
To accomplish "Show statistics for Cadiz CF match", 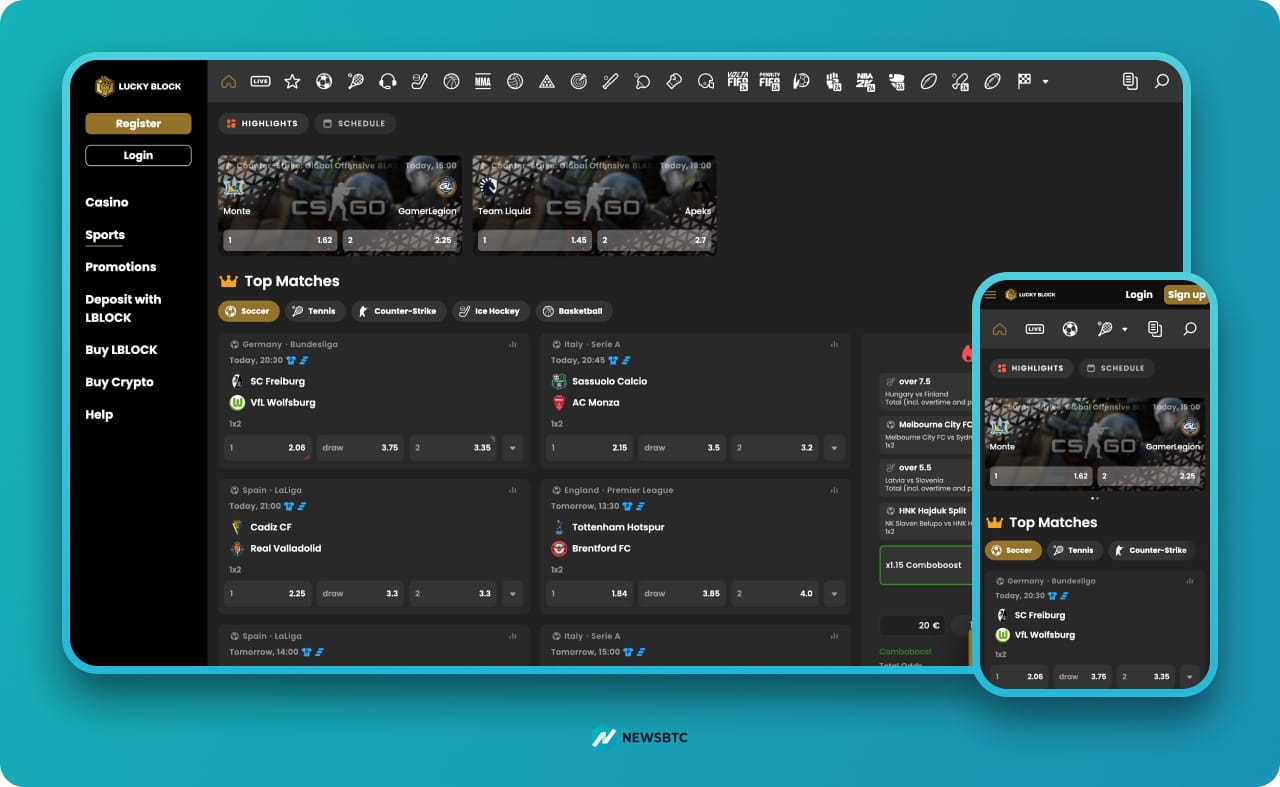I will point(513,490).
